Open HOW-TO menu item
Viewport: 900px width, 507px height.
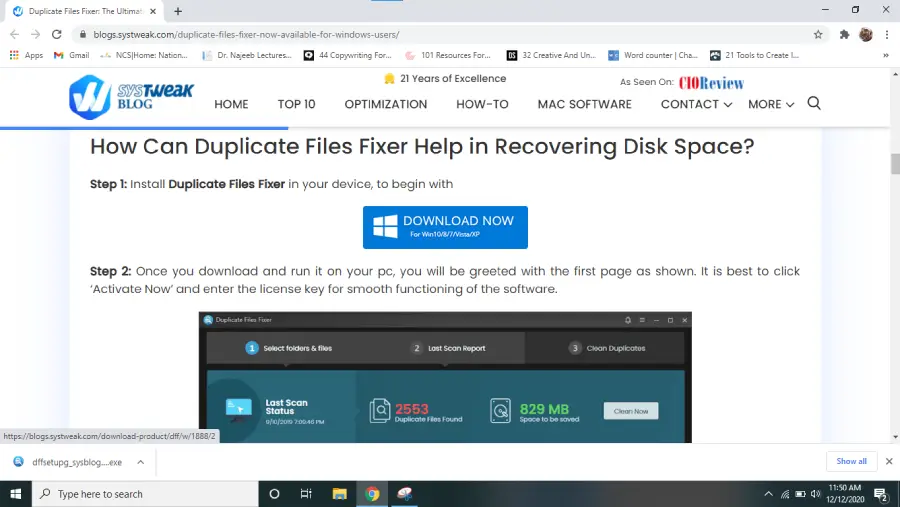[482, 105]
